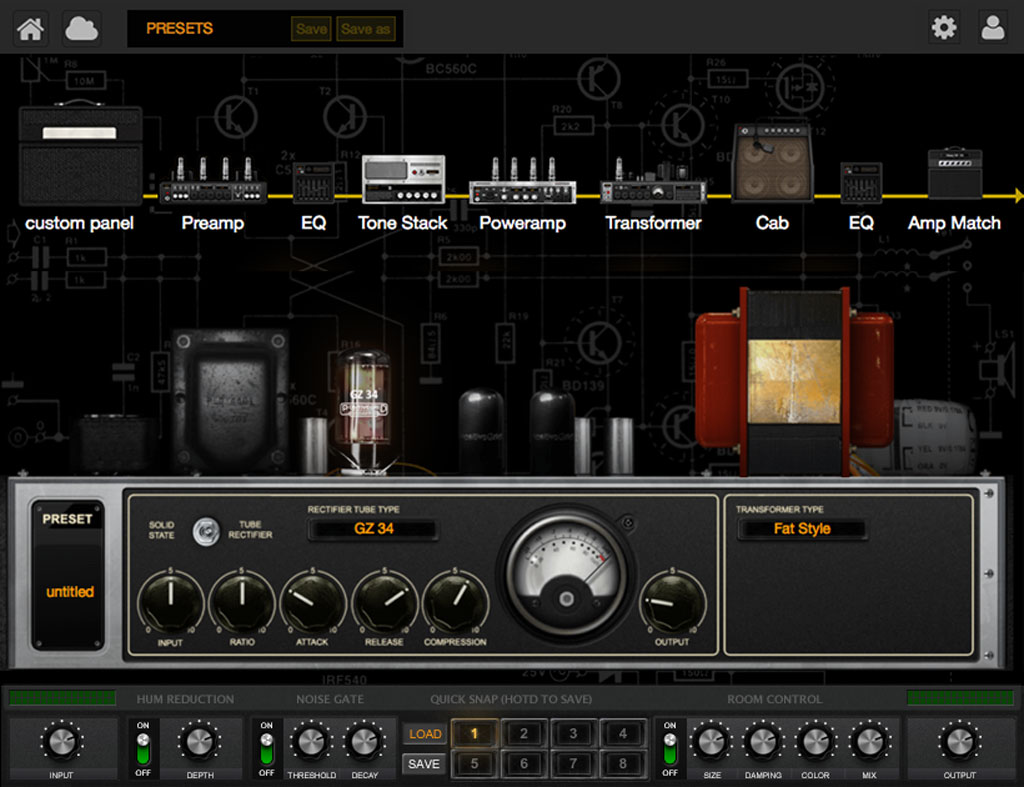This screenshot has height=787, width=1024.
Task: Select the Tone Stack module
Action: coord(402,181)
